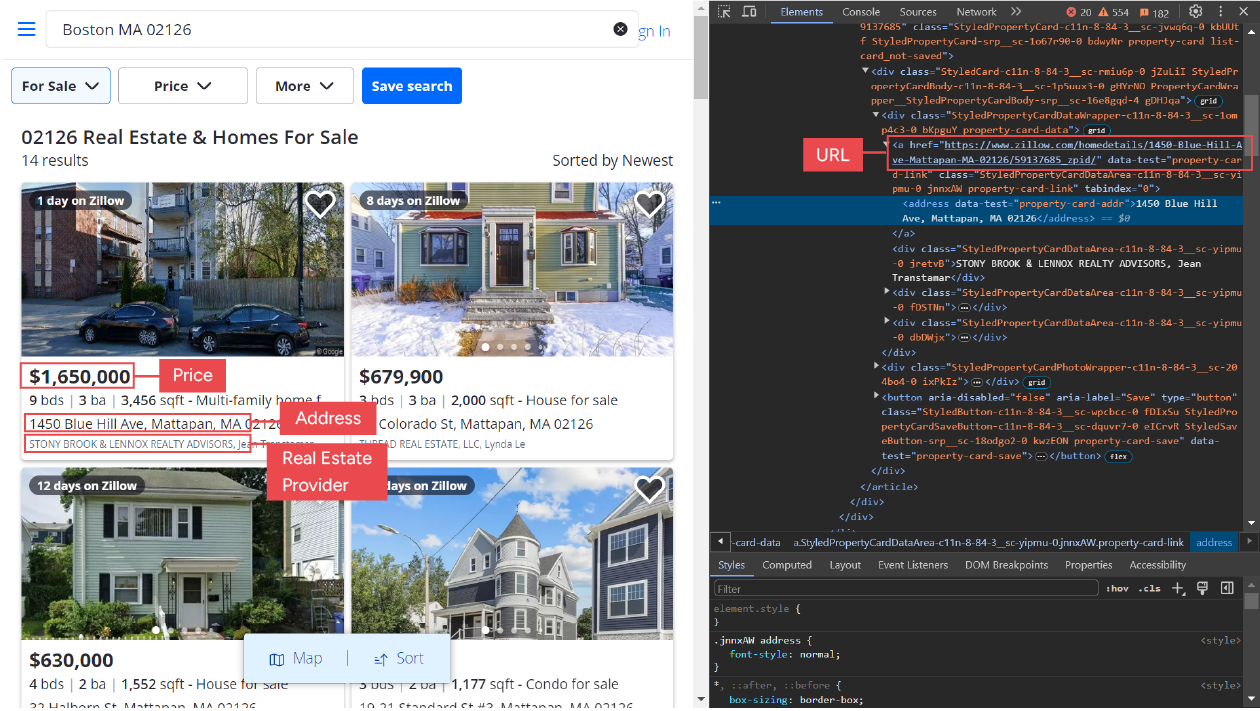
Task: Save the $1,650,000 listing with heart icon
Action: [x=319, y=205]
